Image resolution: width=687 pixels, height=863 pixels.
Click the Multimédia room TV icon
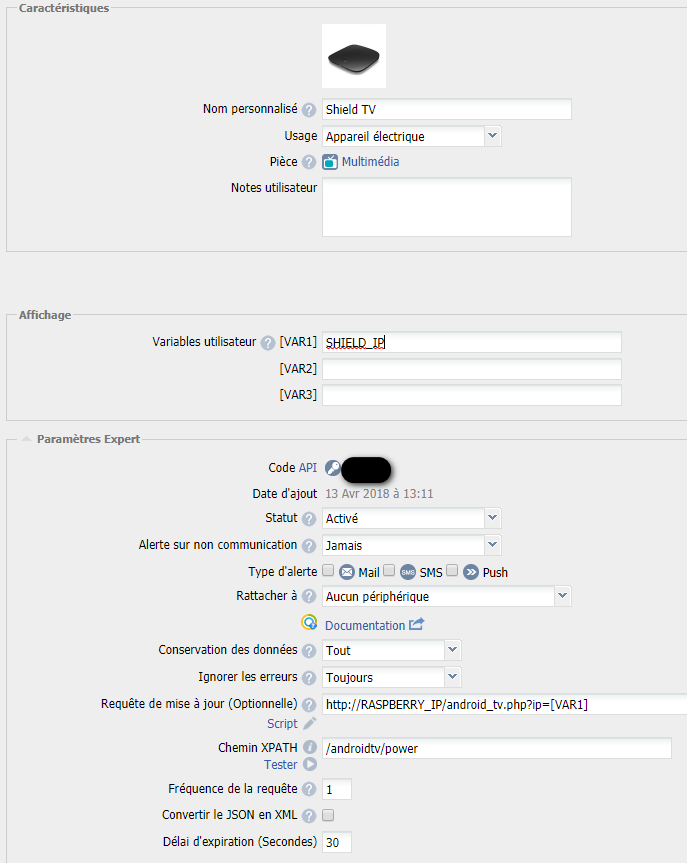pyautogui.click(x=330, y=162)
